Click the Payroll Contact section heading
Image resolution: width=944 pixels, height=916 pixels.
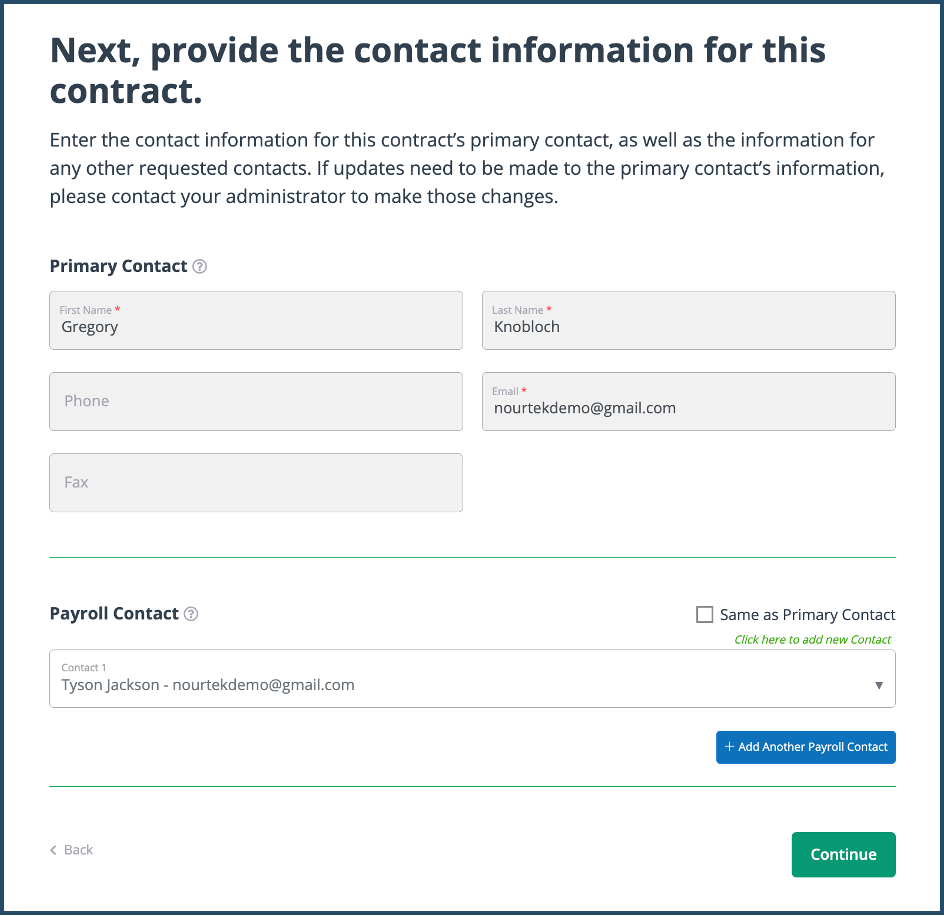click(114, 614)
